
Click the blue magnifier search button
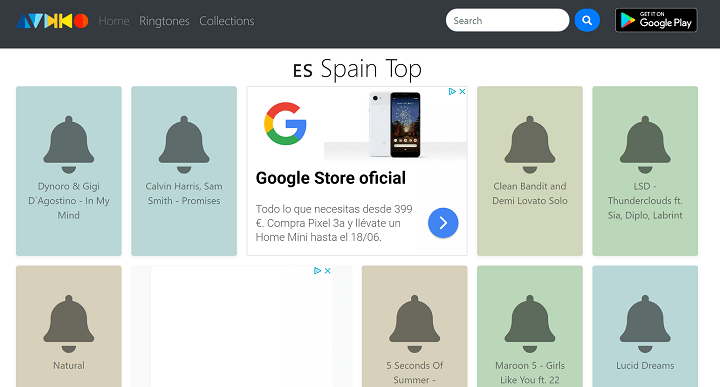tap(587, 20)
